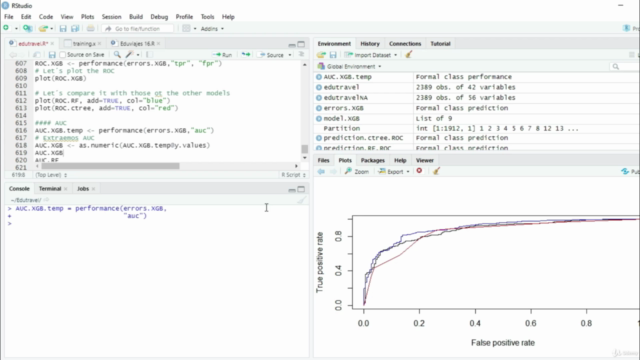Viewport: 640px width, 360px height.
Task: Click the Re-run previous region icon
Action: (246, 55)
